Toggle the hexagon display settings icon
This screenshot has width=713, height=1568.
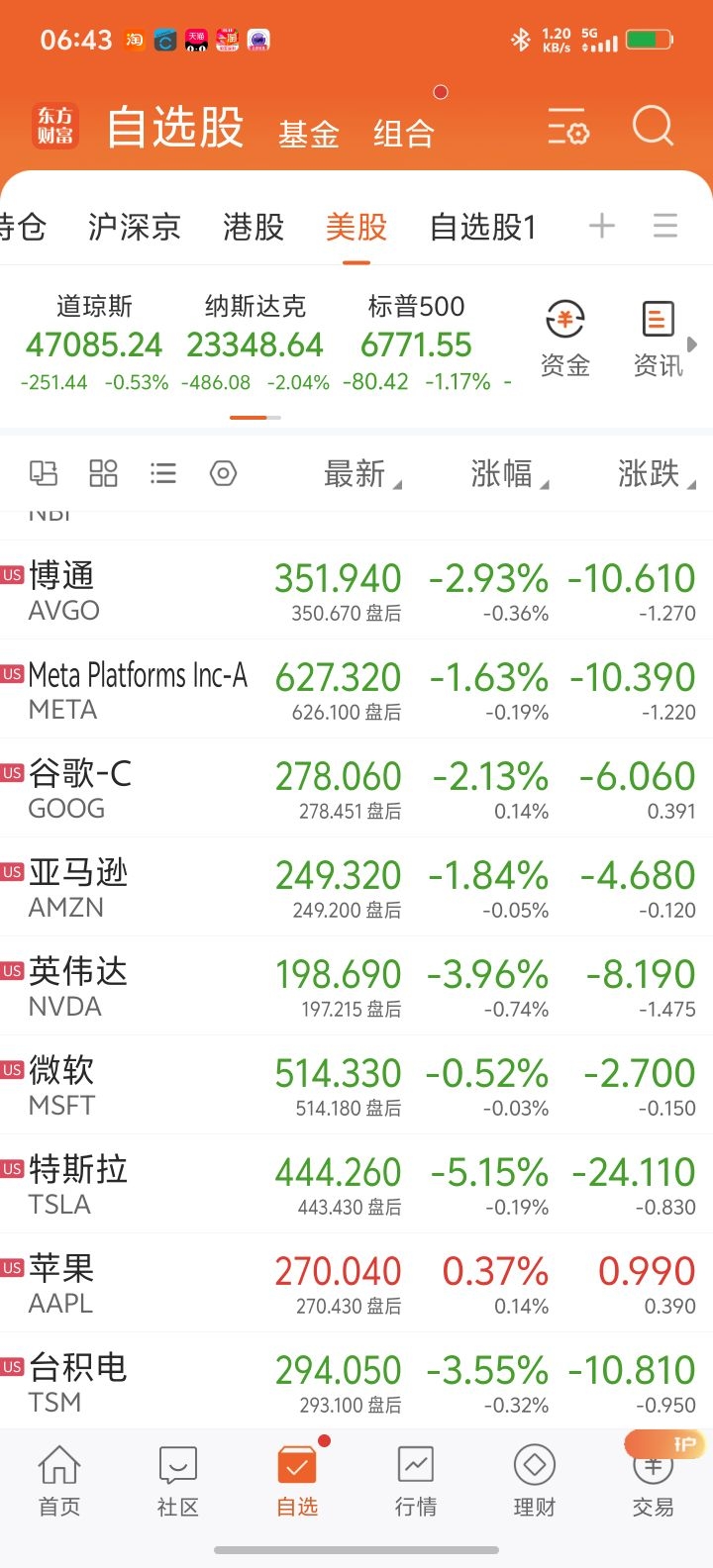point(224,473)
